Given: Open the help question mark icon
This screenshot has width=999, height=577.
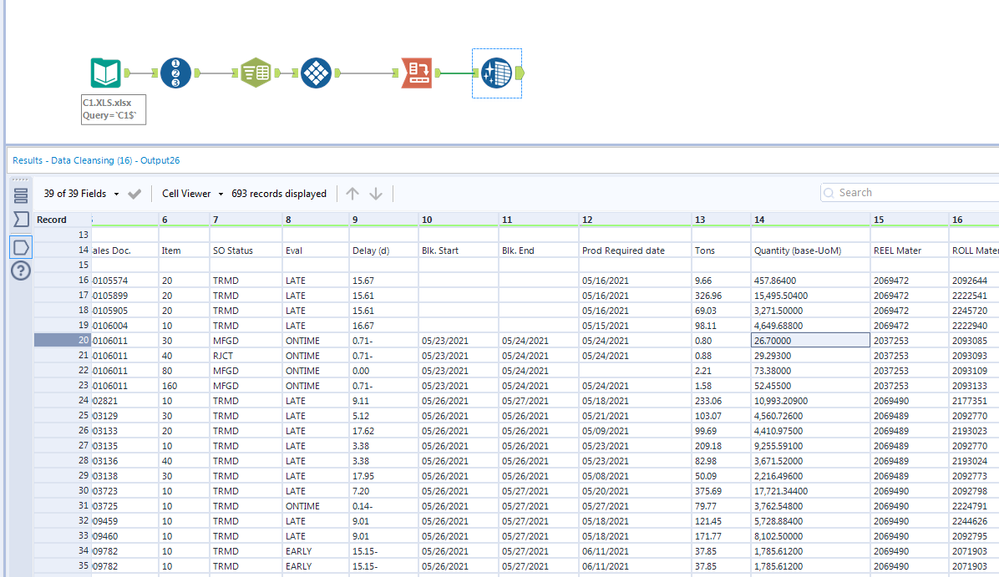Looking at the screenshot, I should tap(20, 271).
